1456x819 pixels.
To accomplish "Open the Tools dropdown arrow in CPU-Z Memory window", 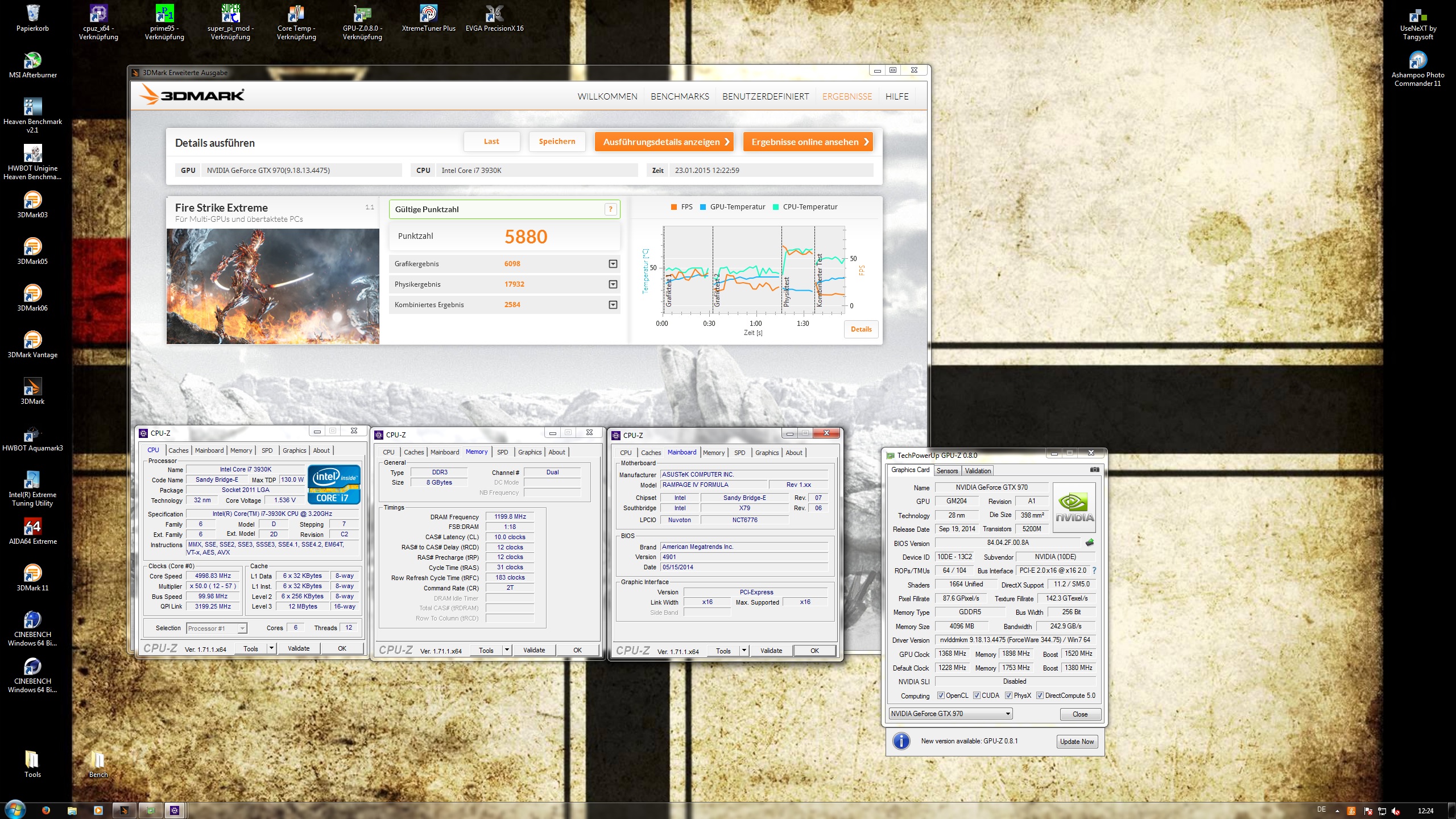I will (507, 650).
